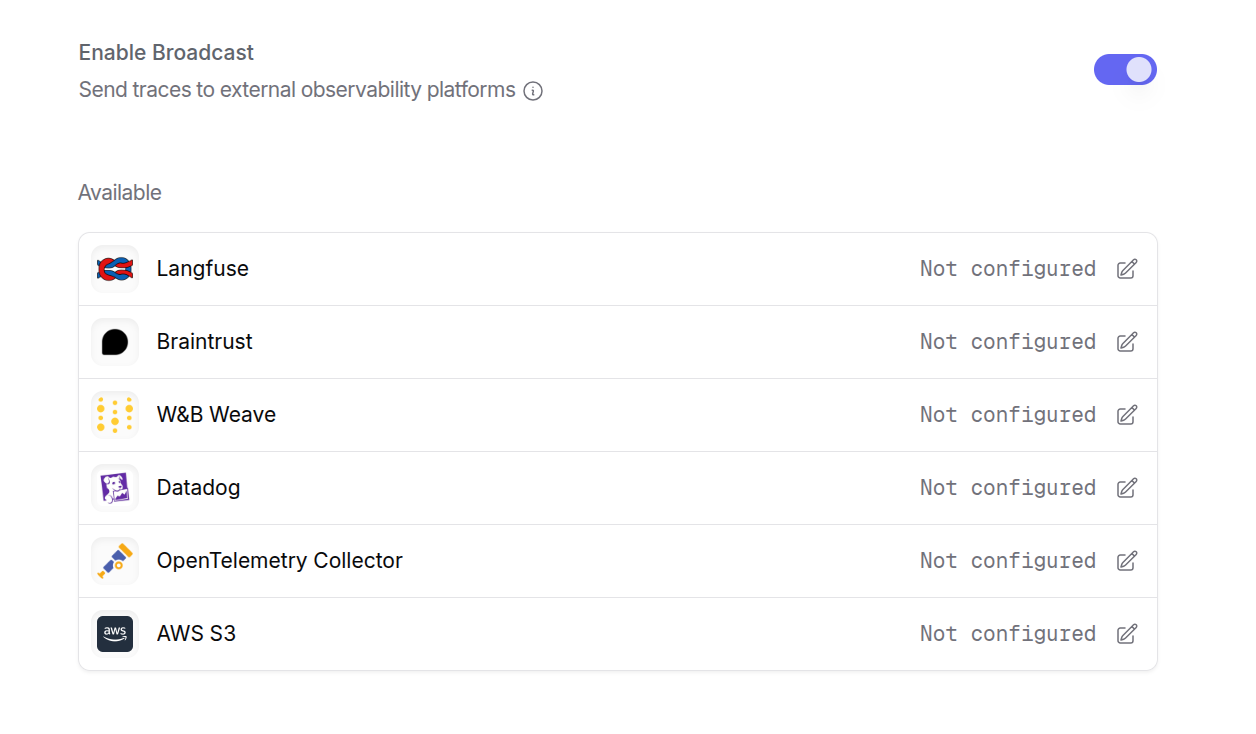1256x734 pixels.
Task: Click the Datadog logo icon
Action: (115, 488)
